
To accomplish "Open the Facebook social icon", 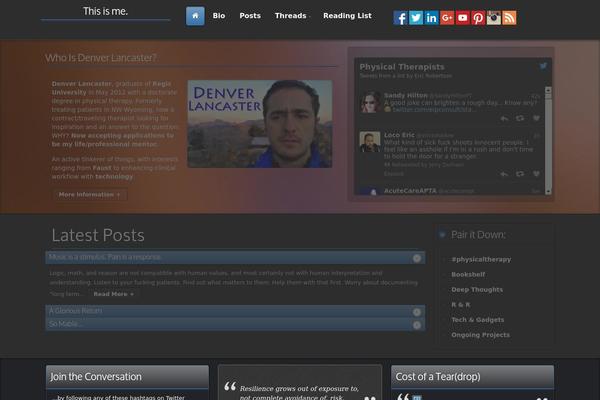I will pos(400,18).
